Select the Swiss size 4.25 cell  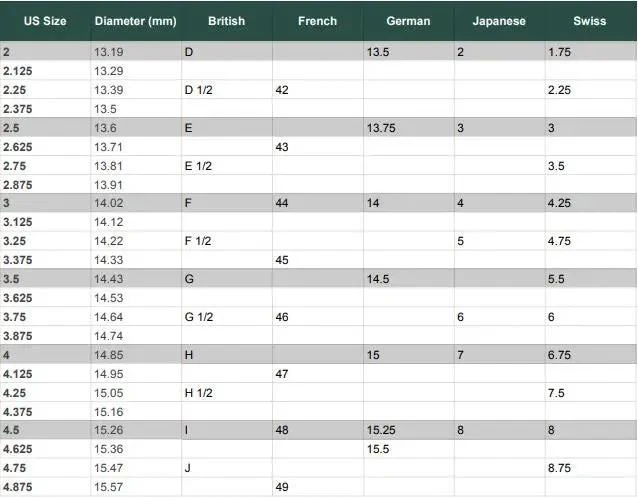(x=590, y=203)
